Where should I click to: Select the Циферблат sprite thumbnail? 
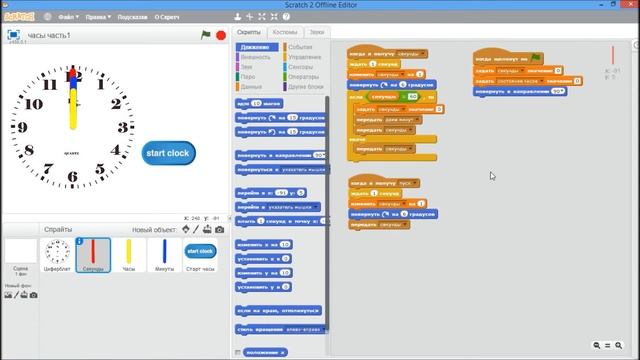click(x=57, y=255)
